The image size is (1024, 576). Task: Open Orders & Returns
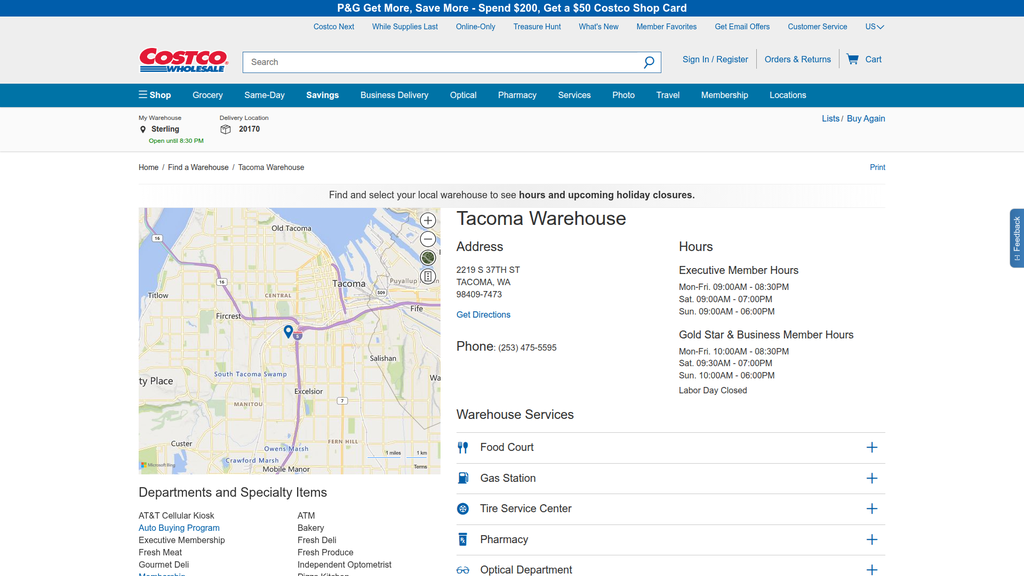click(797, 59)
